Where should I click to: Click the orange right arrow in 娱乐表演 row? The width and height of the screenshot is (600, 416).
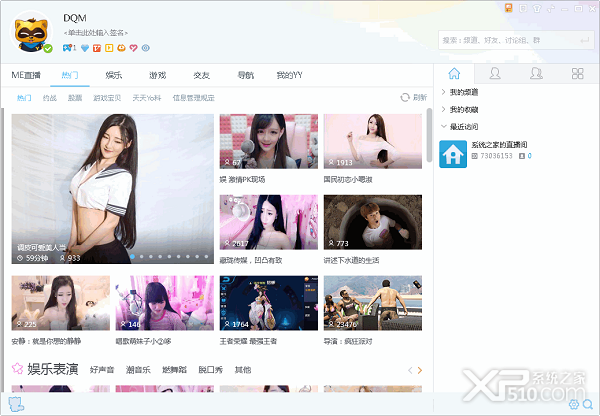coord(420,370)
